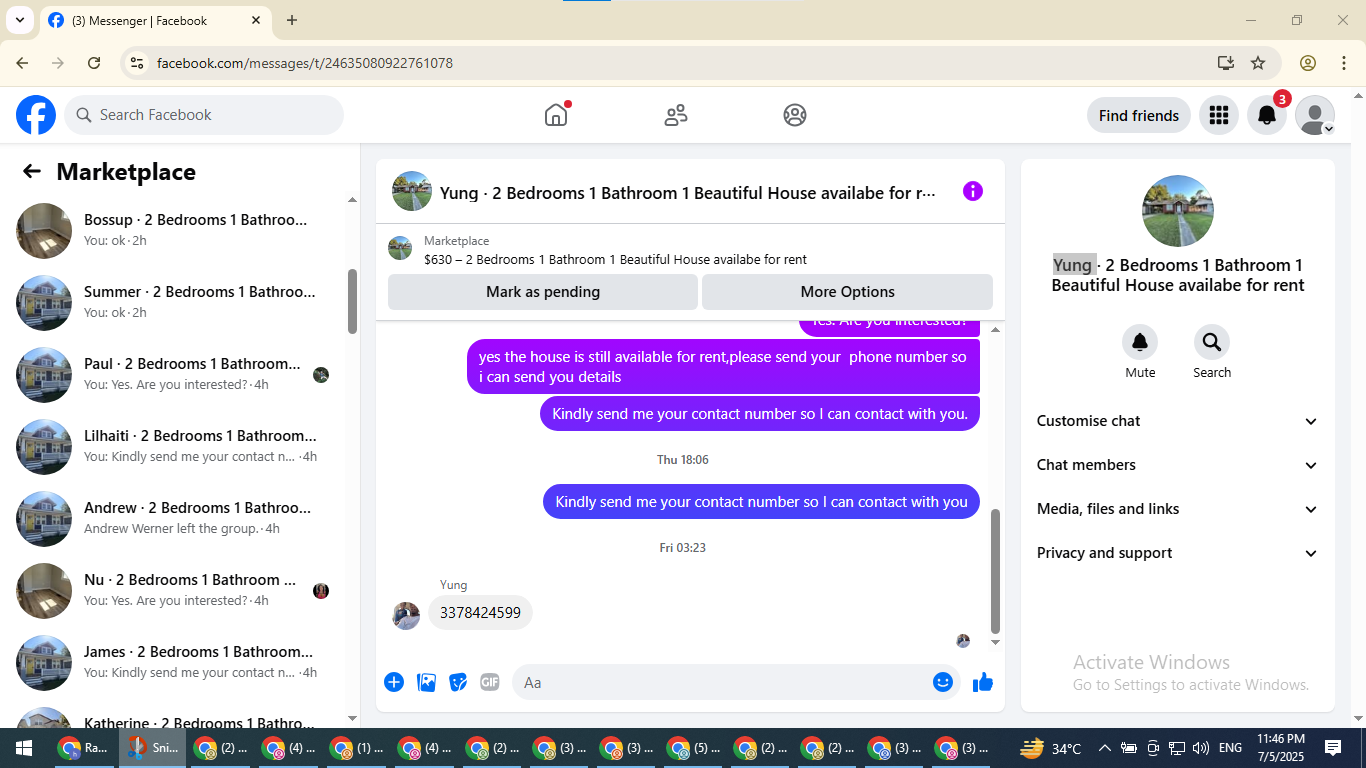Open Chrome profile icon in toolbar

(1308, 63)
